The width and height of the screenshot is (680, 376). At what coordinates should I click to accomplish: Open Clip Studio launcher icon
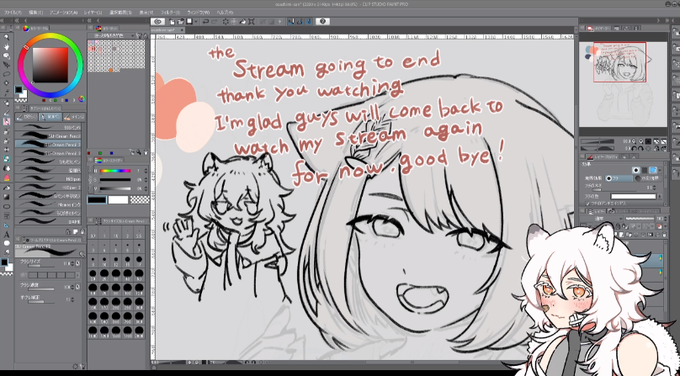(x=158, y=21)
